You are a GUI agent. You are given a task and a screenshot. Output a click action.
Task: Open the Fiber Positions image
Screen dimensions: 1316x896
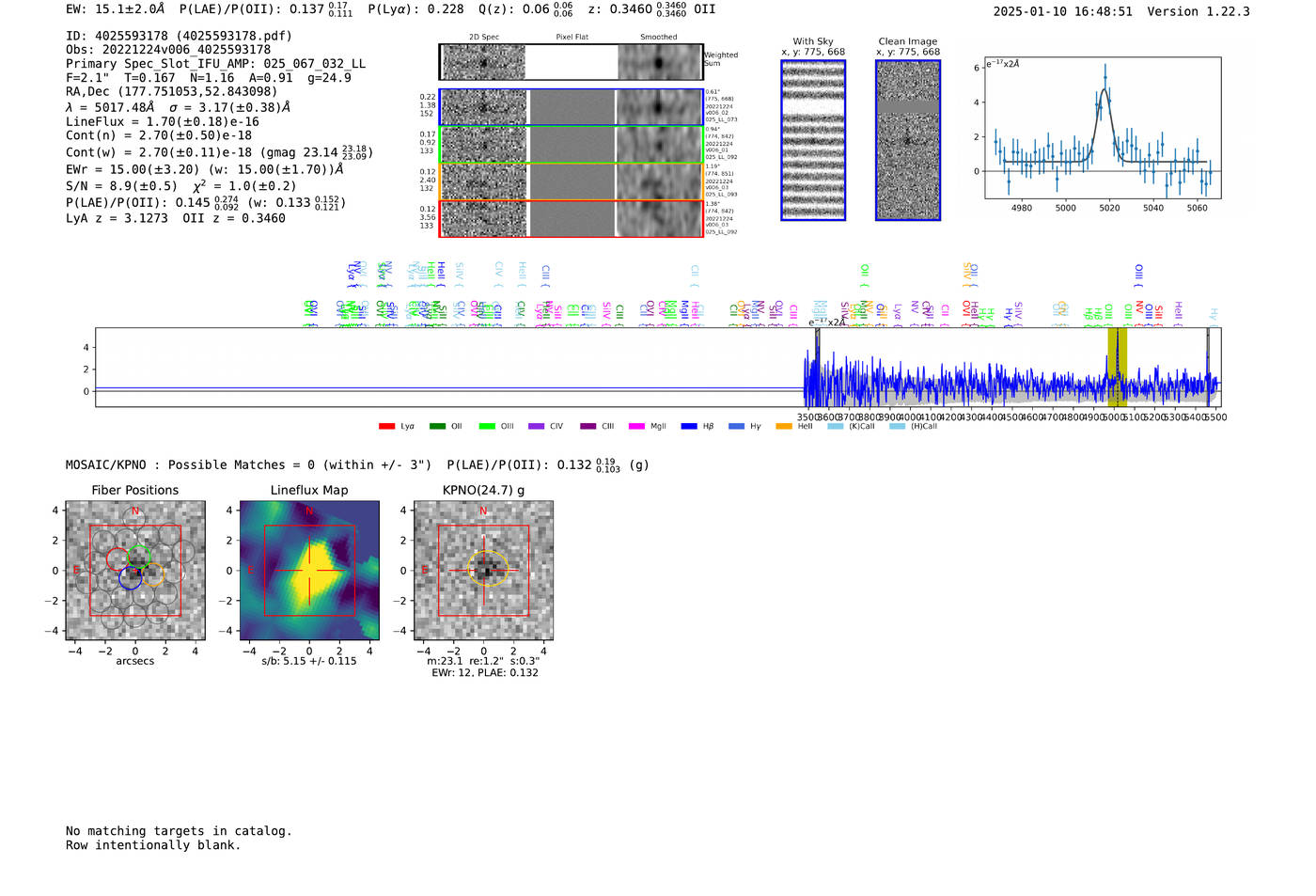(x=135, y=571)
